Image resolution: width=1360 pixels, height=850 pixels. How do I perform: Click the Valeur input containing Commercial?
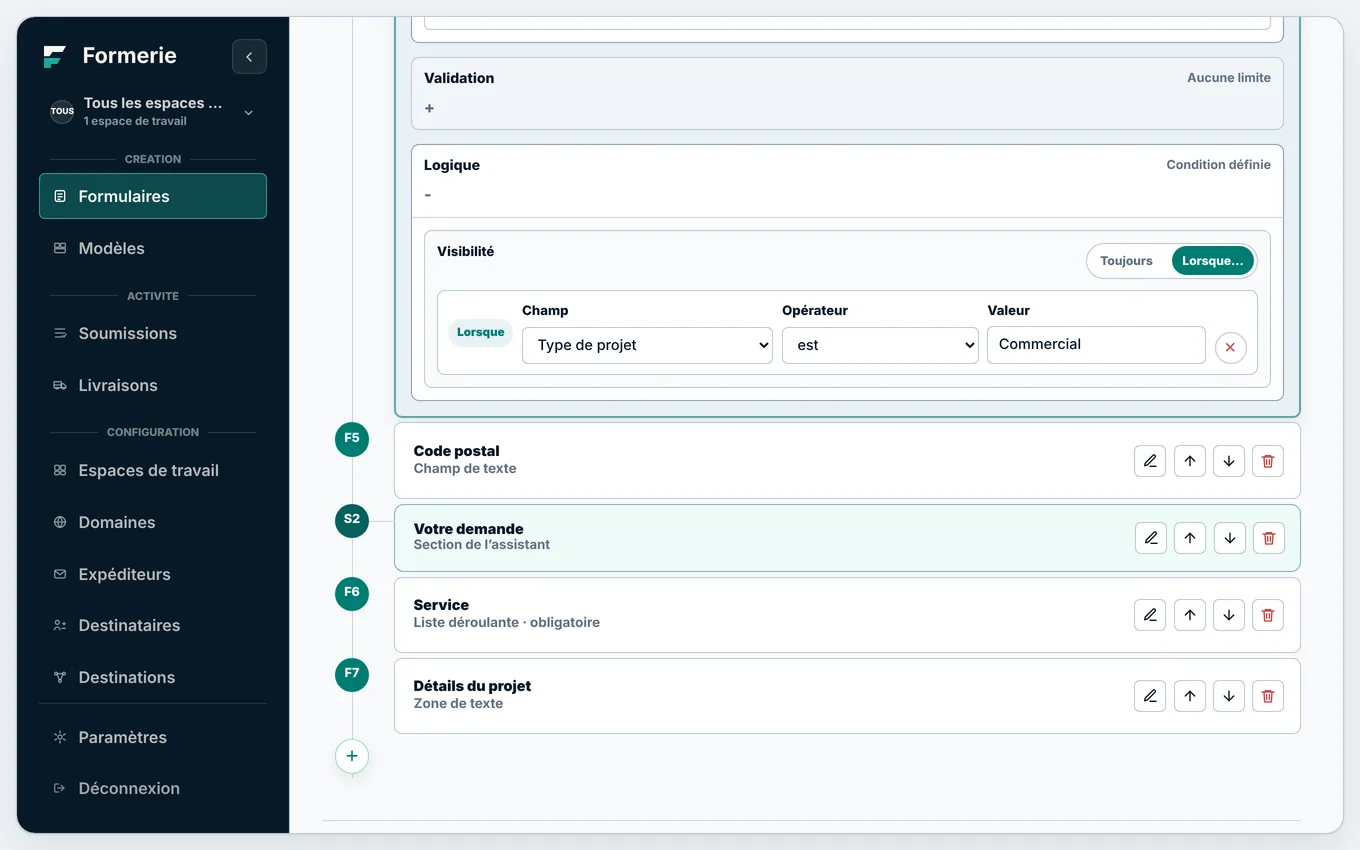pyautogui.click(x=1096, y=345)
